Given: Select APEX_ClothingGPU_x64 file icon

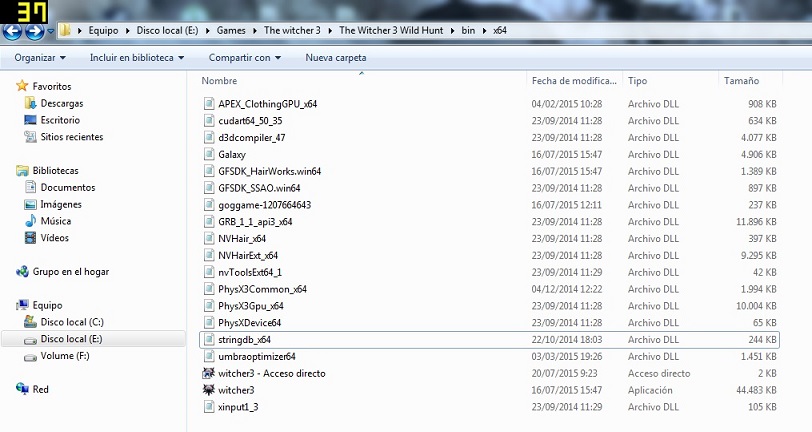Looking at the screenshot, I should 209,104.
